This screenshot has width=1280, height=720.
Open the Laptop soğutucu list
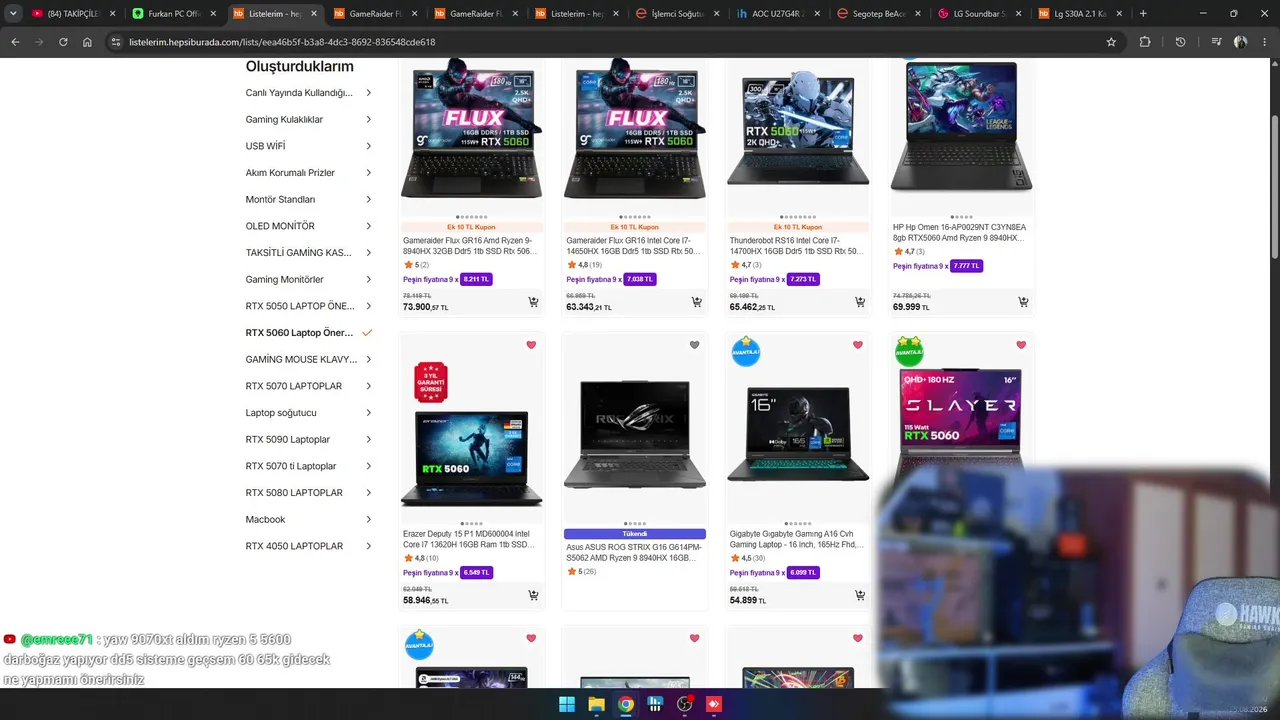(308, 413)
